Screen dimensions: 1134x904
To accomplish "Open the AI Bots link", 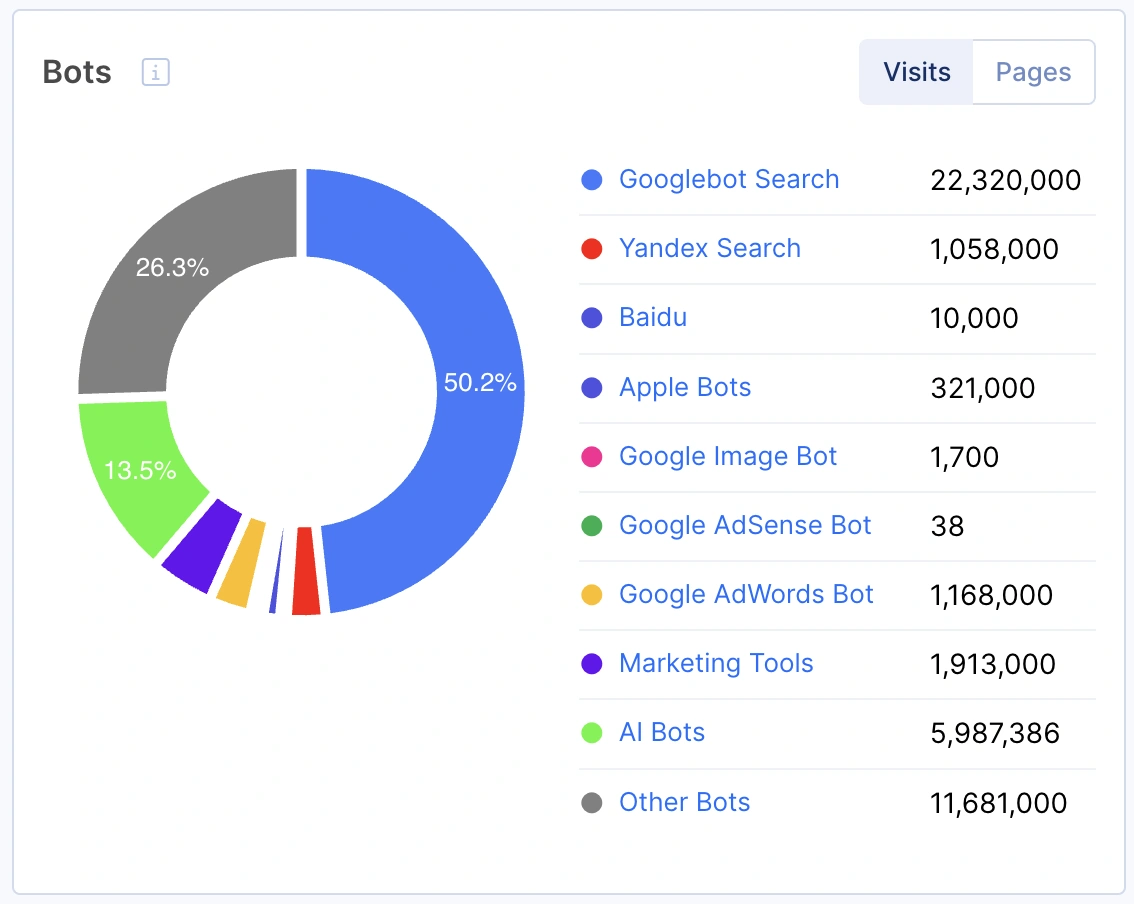I will pos(661,733).
